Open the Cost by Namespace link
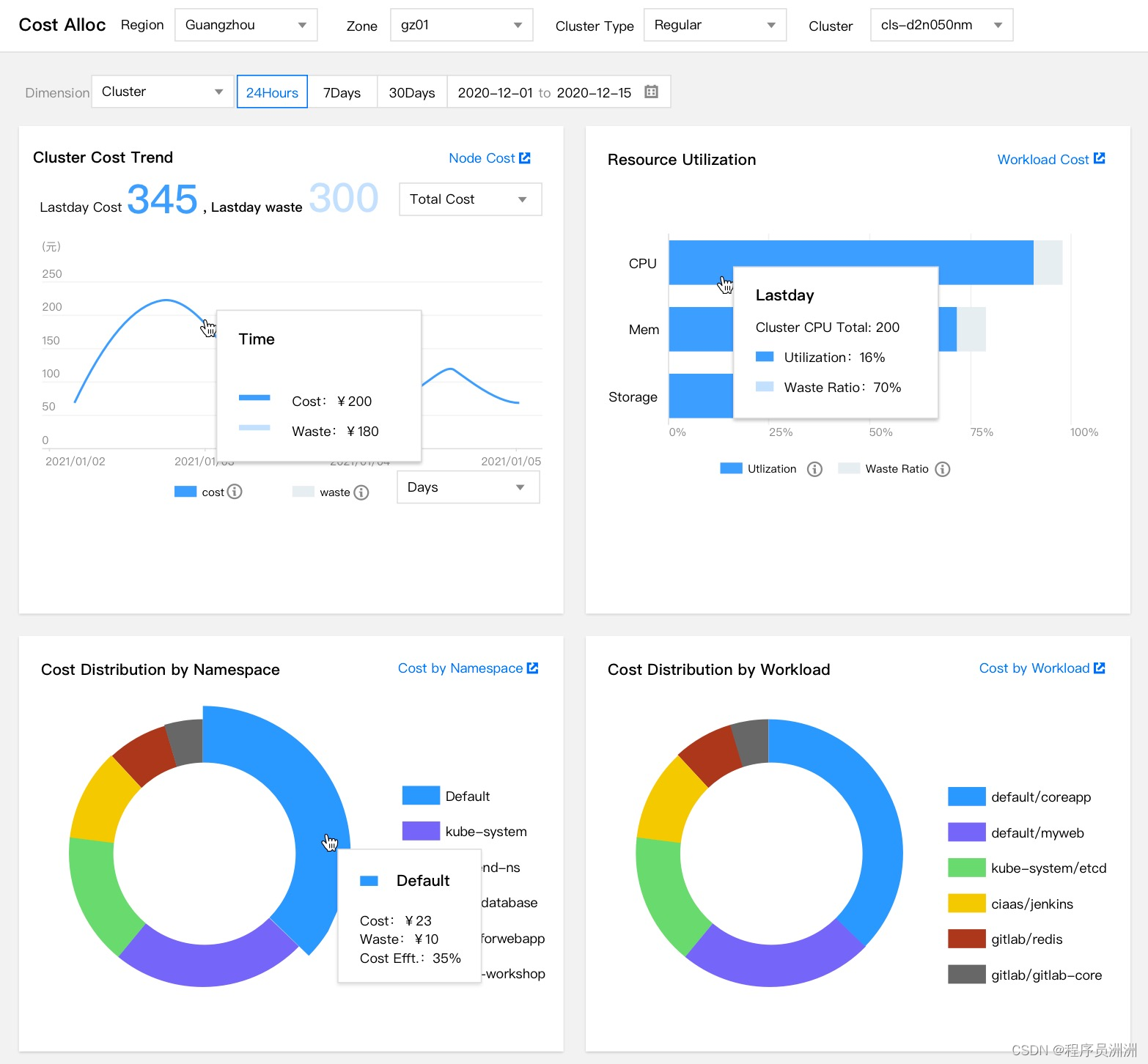This screenshot has width=1148, height=1064. [460, 668]
